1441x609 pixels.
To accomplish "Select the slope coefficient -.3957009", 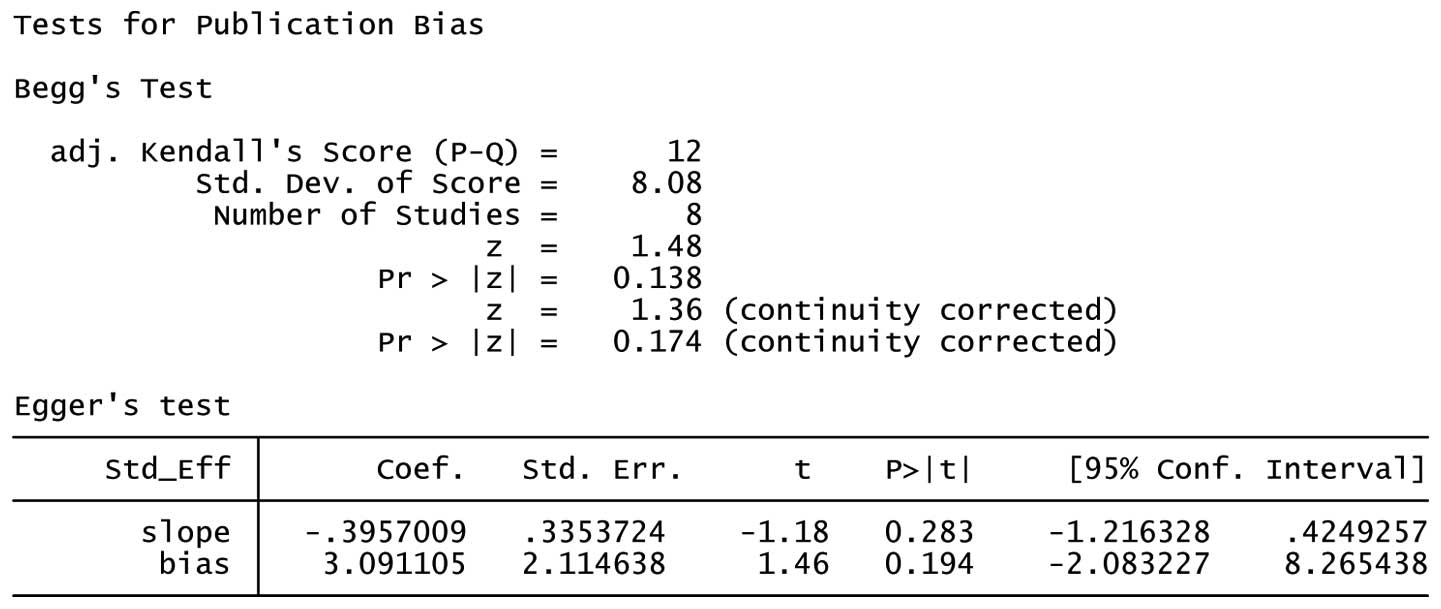I will [384, 532].
